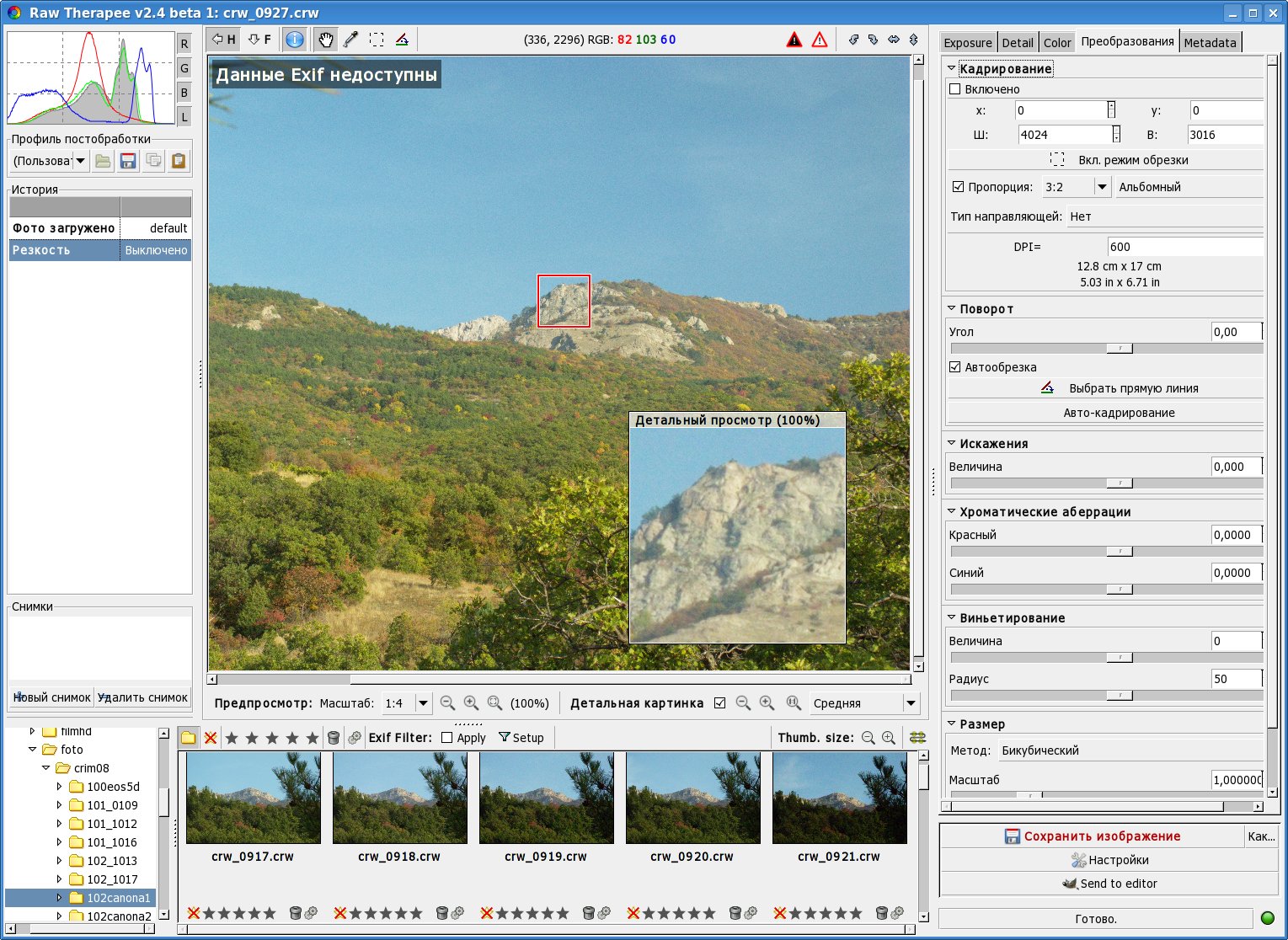
Task: Uncheck the 'Автообрезка' checkbox
Action: 954,367
